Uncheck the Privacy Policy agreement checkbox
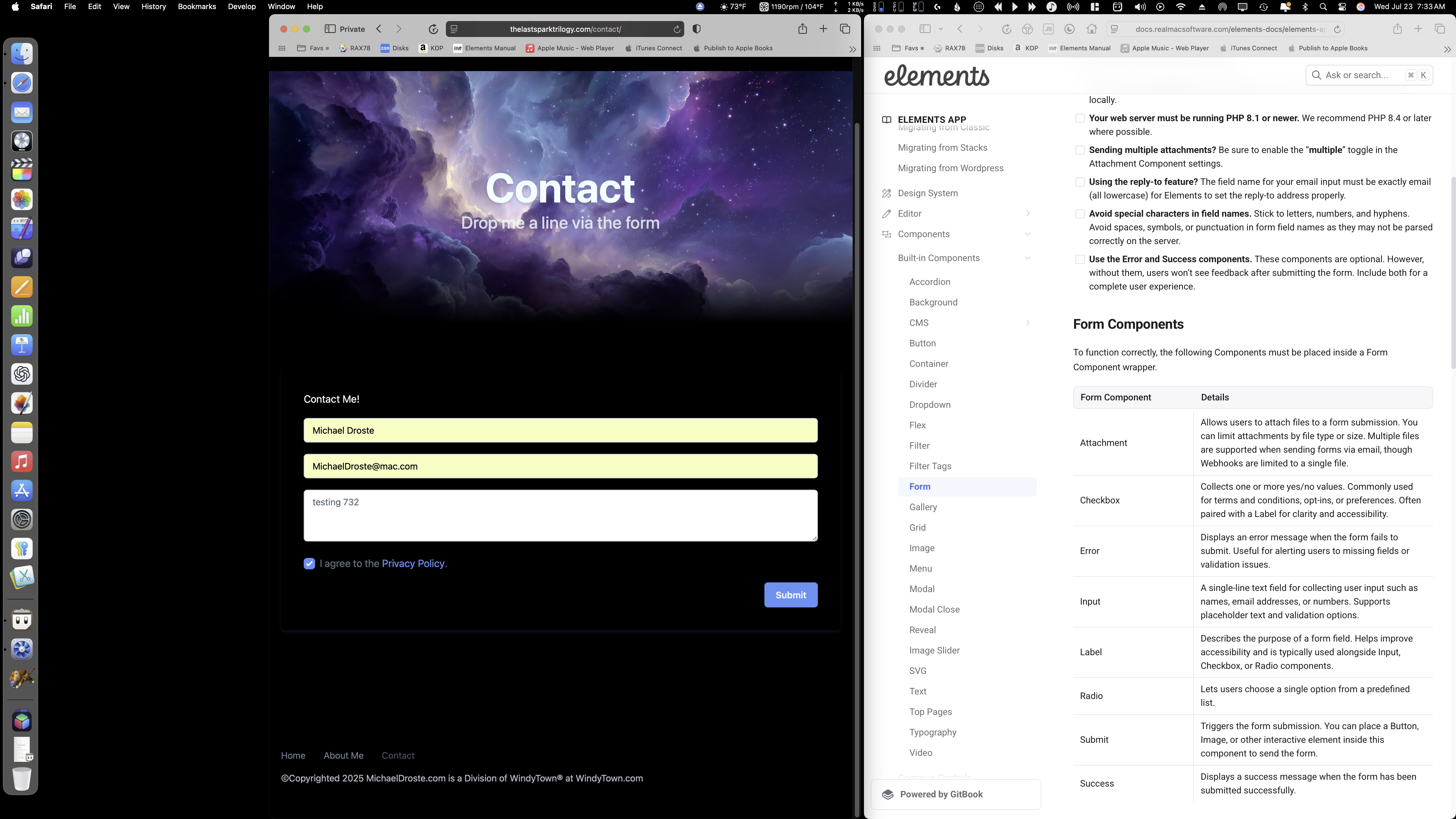 pos(309,564)
